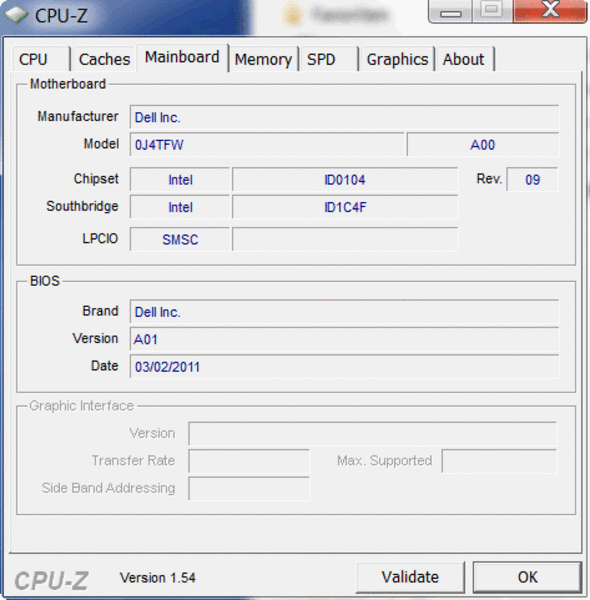The height and width of the screenshot is (600, 590).
Task: Click the CPU-Z title bar text
Action: [61, 15]
